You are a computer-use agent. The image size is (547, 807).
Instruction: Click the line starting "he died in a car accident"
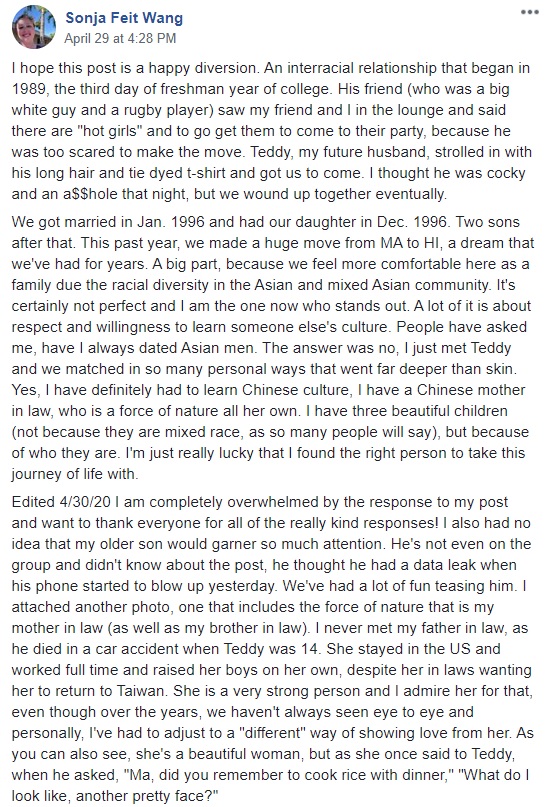pyautogui.click(x=256, y=648)
